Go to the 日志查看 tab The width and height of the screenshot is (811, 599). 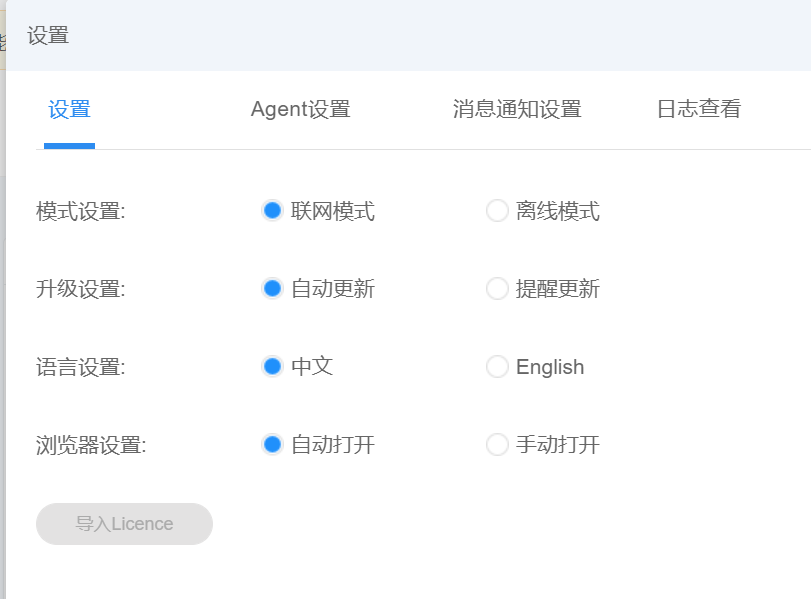(698, 109)
